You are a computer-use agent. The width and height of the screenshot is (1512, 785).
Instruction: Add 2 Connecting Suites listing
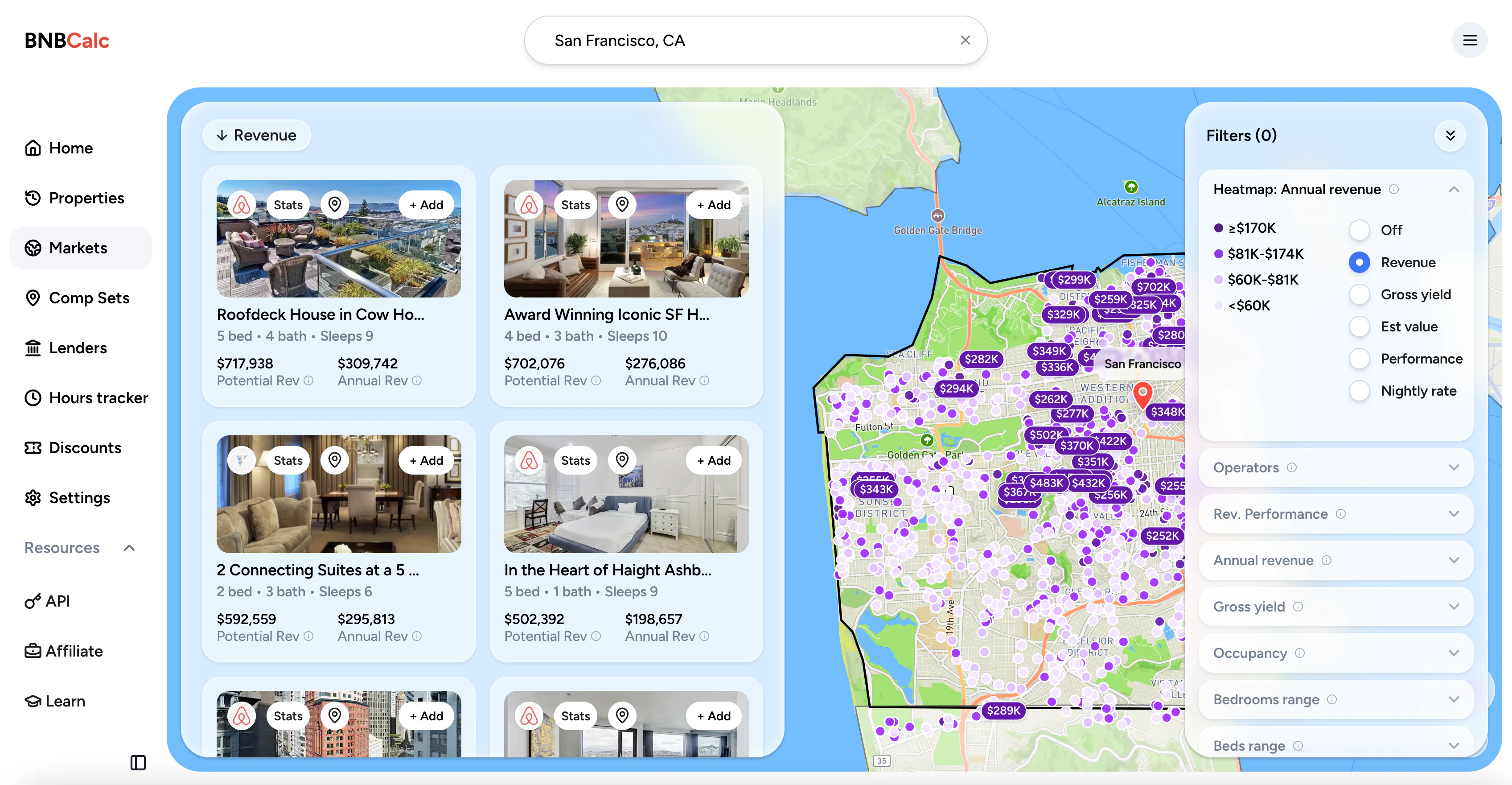(x=426, y=460)
